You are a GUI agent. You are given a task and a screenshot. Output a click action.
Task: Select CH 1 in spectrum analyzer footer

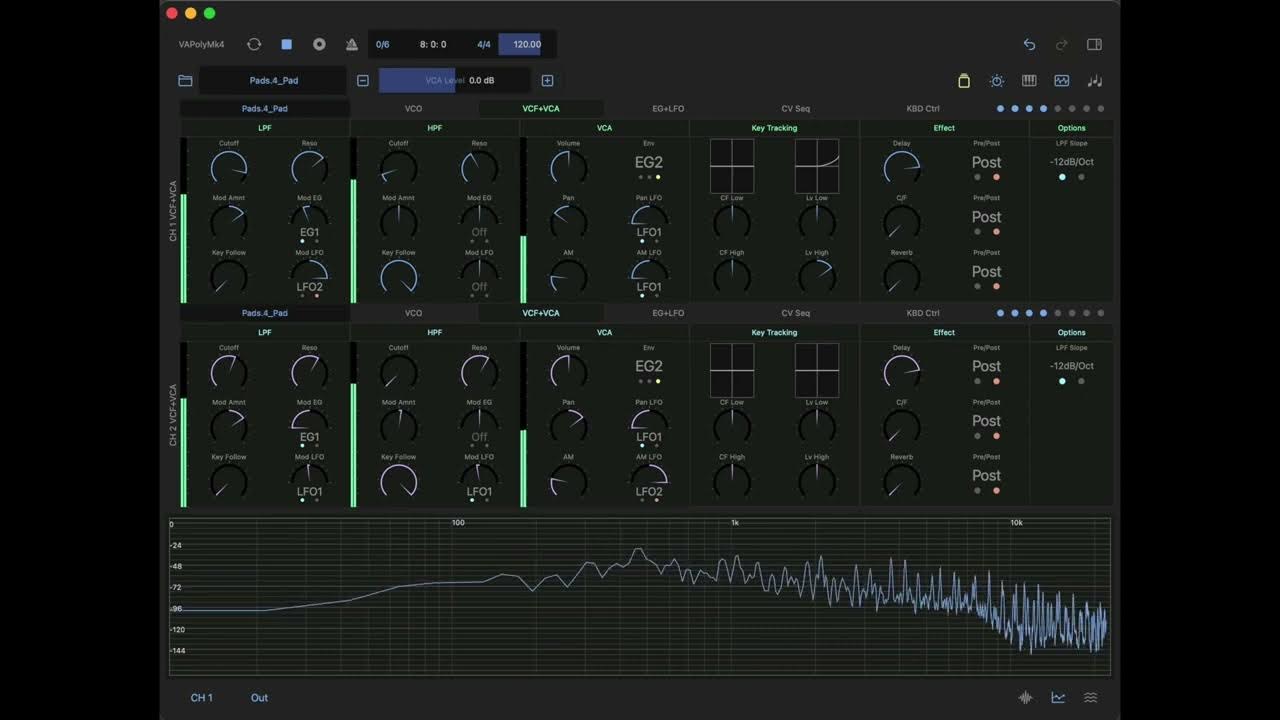pos(202,698)
